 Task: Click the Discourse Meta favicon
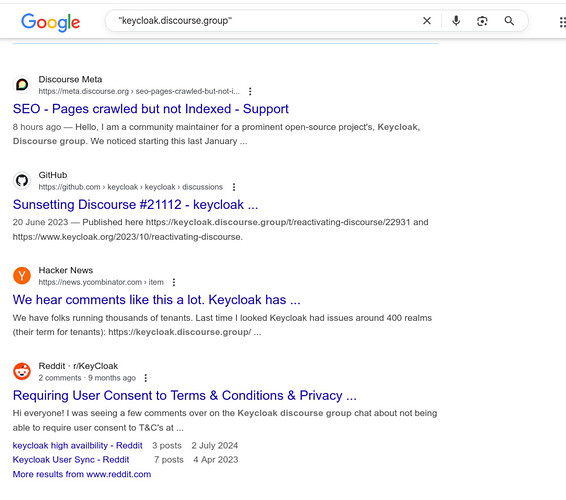pos(22,85)
